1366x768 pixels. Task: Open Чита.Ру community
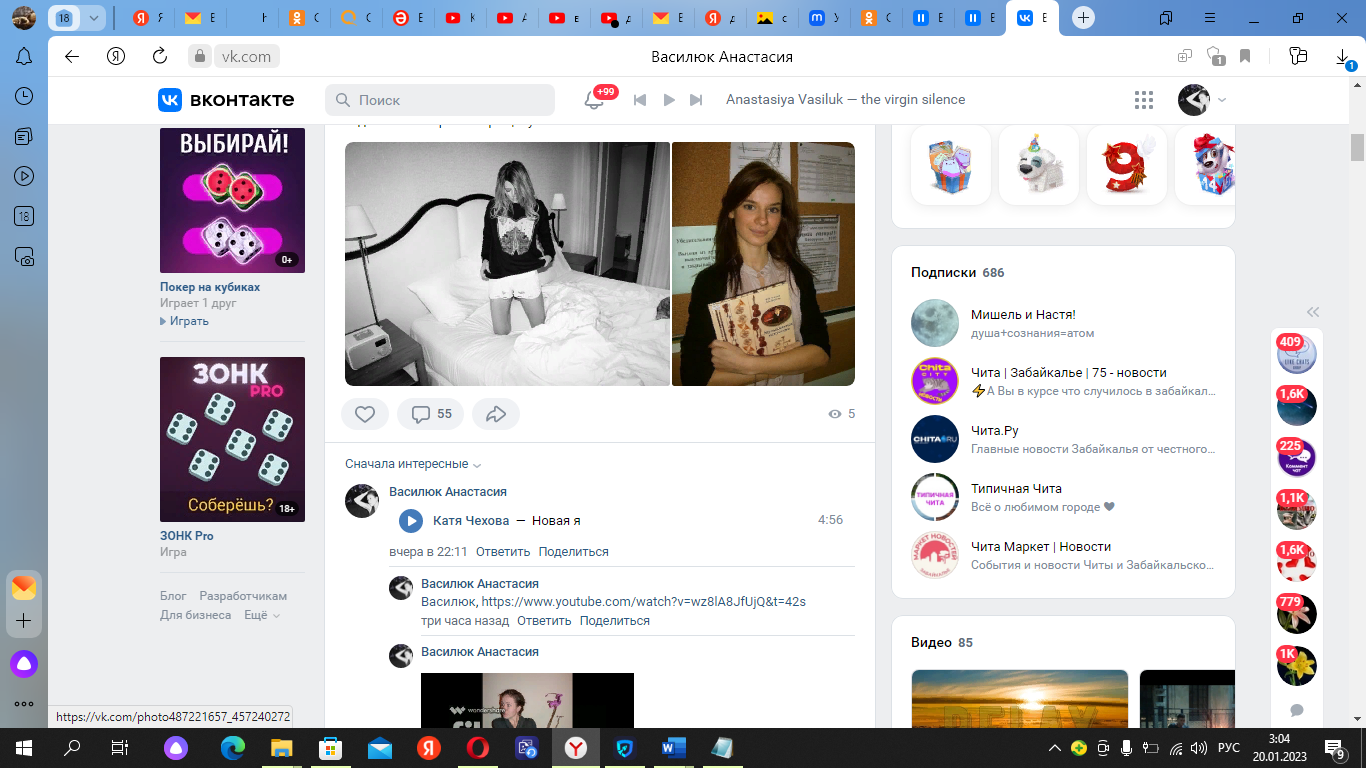(x=994, y=431)
